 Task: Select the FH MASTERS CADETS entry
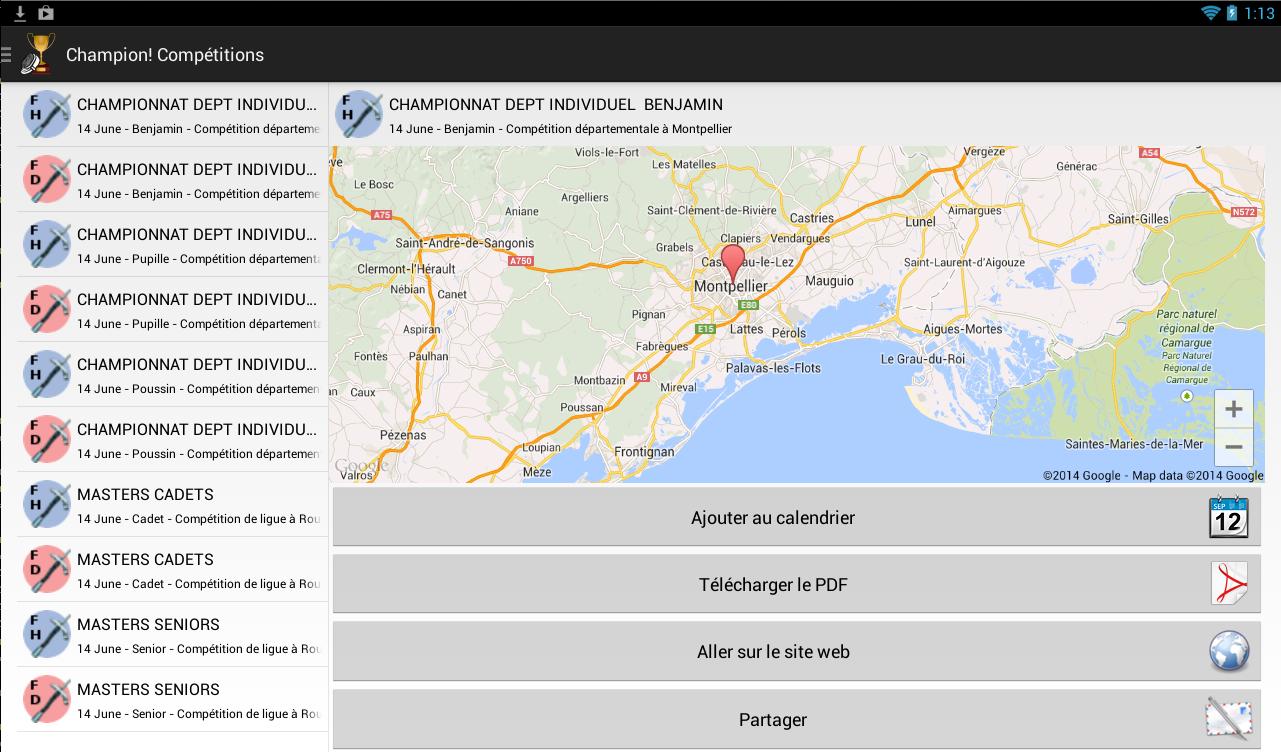[172, 504]
